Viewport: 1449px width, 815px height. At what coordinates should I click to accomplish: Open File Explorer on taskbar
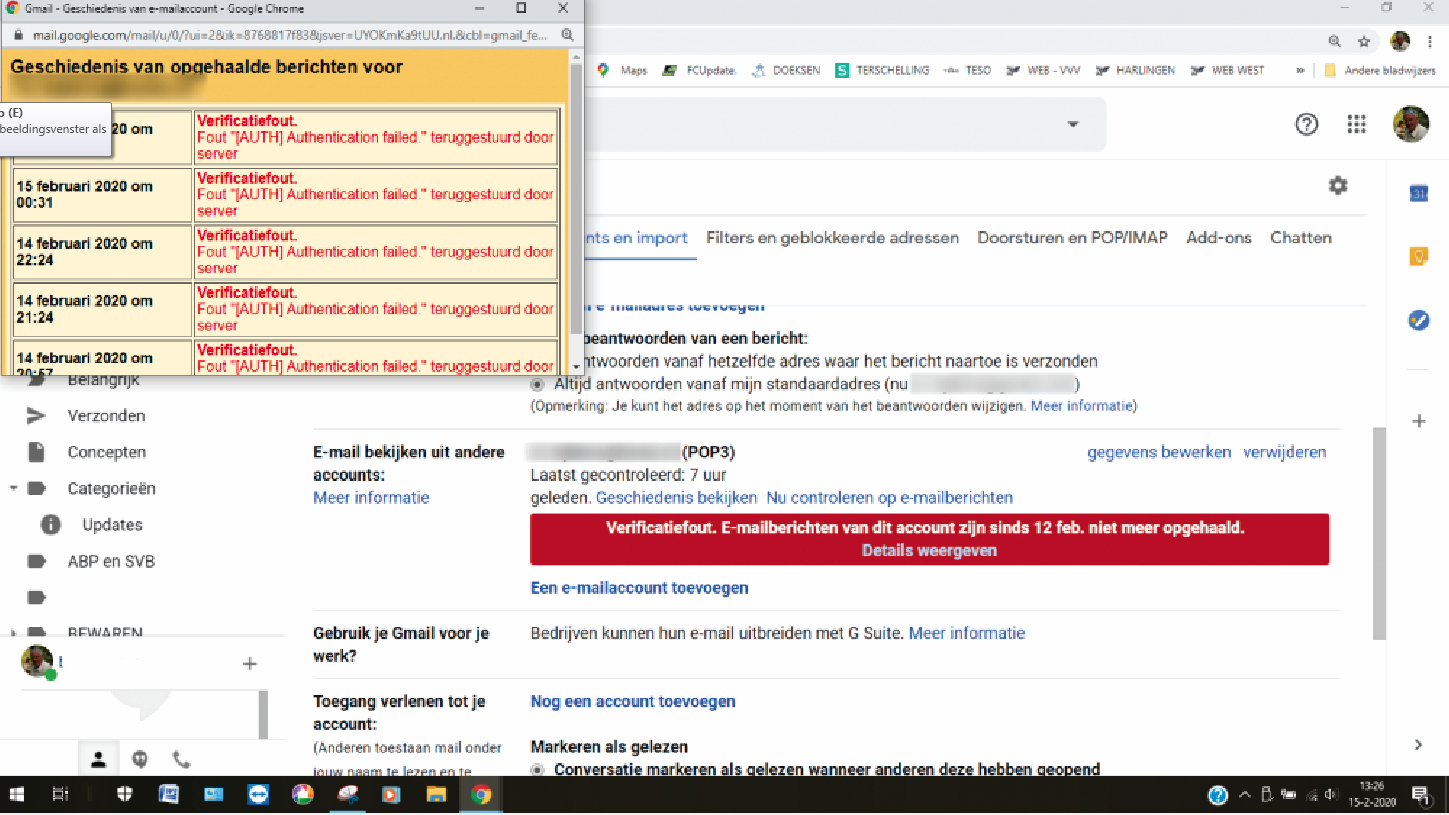[437, 795]
